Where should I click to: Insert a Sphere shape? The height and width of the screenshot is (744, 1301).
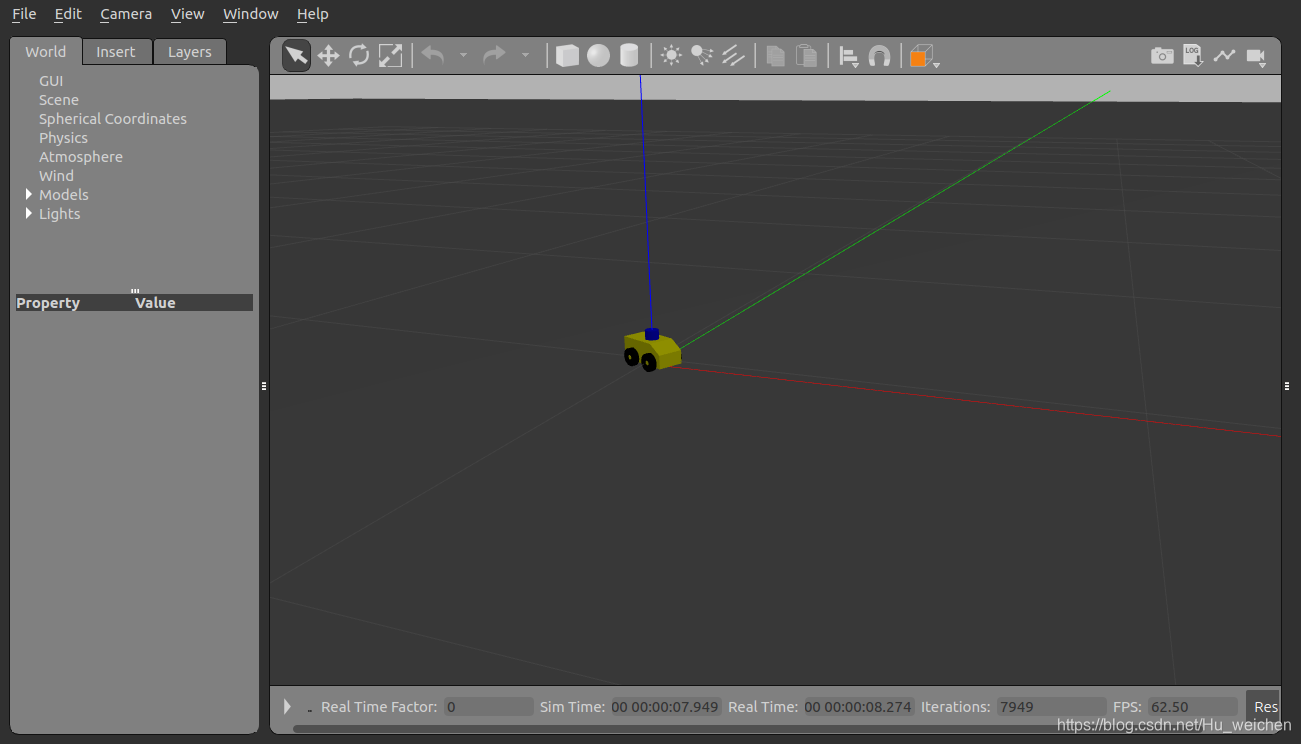598,56
